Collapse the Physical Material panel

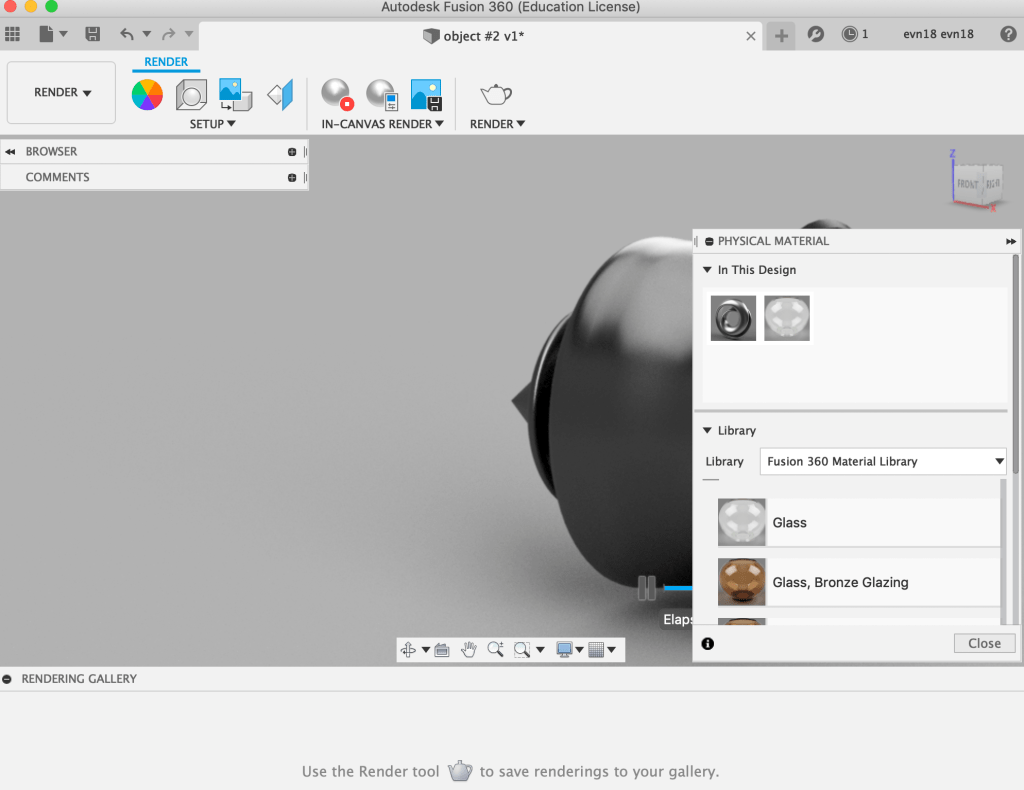[708, 241]
